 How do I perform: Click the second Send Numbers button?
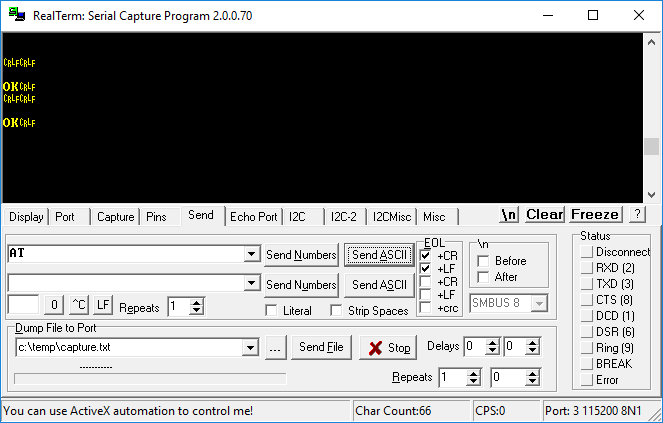pos(301,285)
